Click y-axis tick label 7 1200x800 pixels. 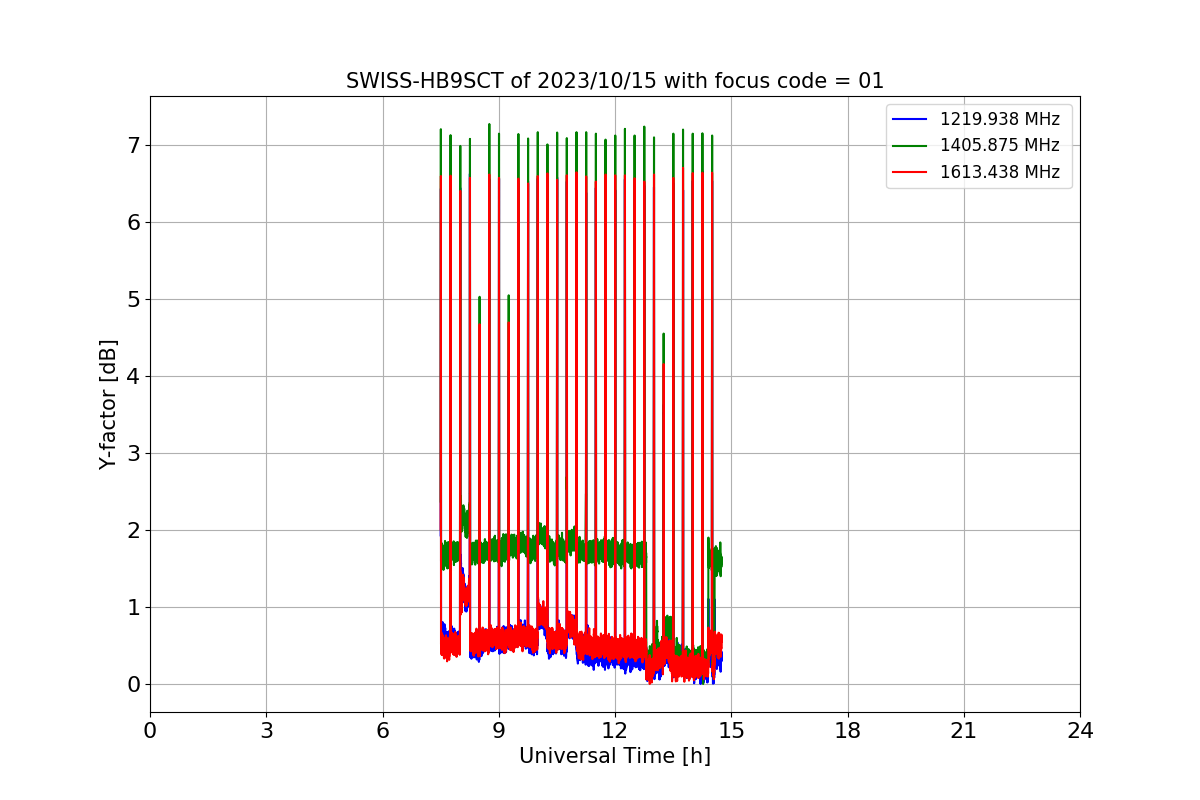click(133, 146)
